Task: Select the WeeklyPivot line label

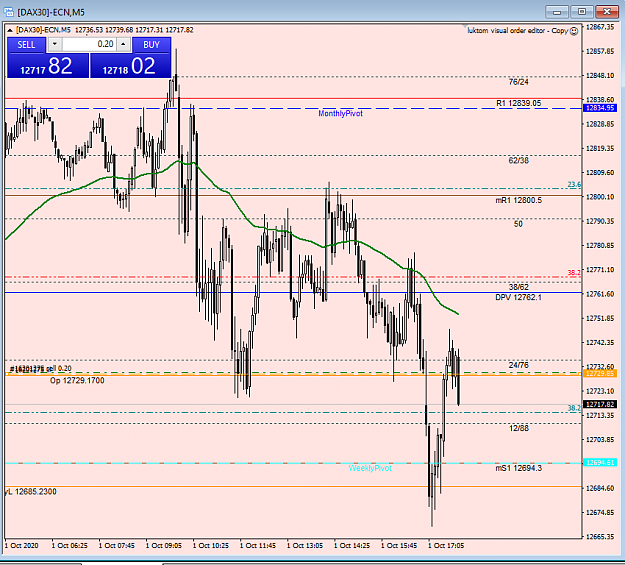Action: tap(370, 468)
